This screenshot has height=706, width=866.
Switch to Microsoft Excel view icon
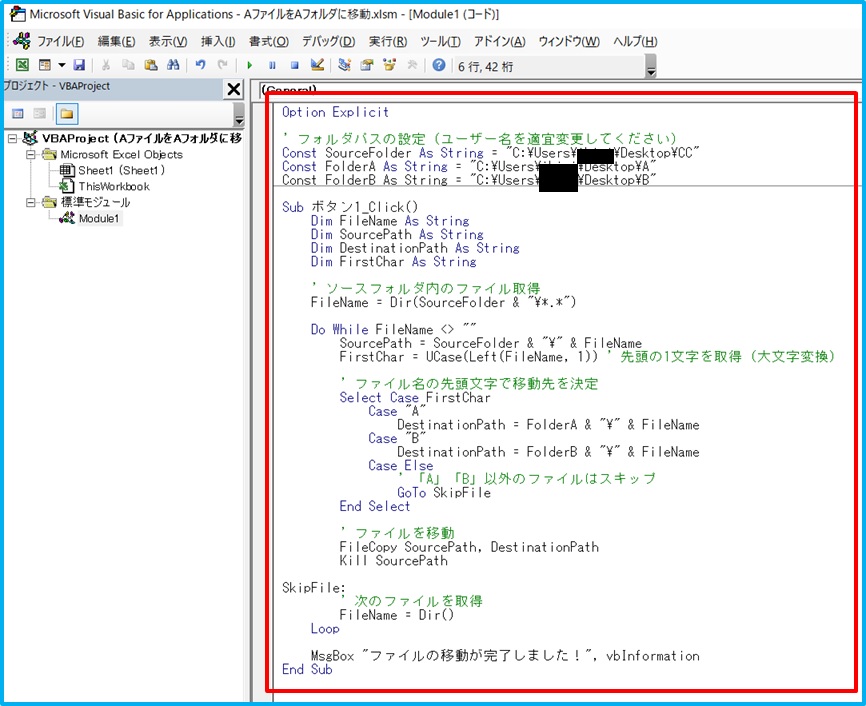22,65
